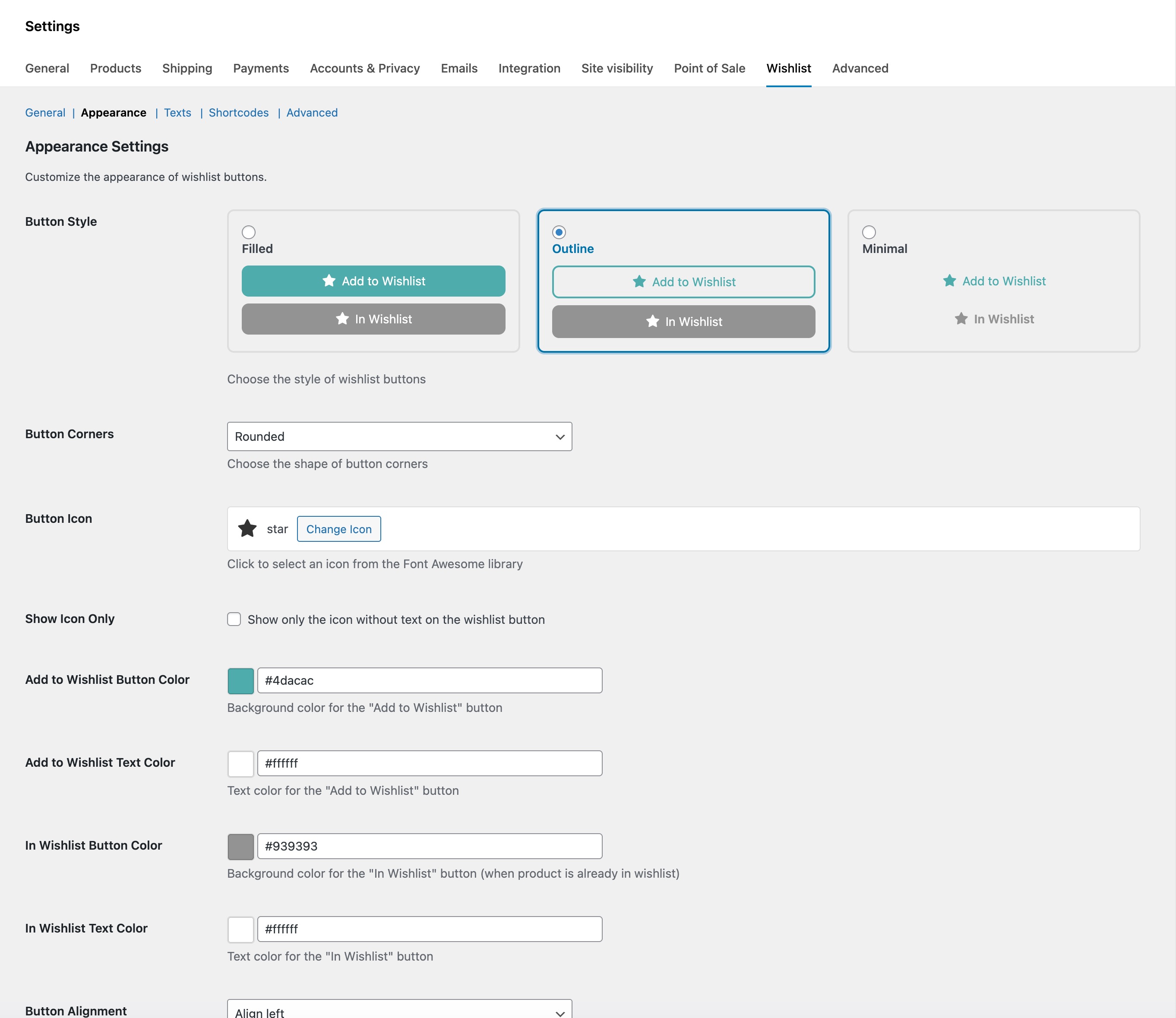Enable the Show Icon Only checkbox
Image resolution: width=1176 pixels, height=1018 pixels.
pos(234,619)
